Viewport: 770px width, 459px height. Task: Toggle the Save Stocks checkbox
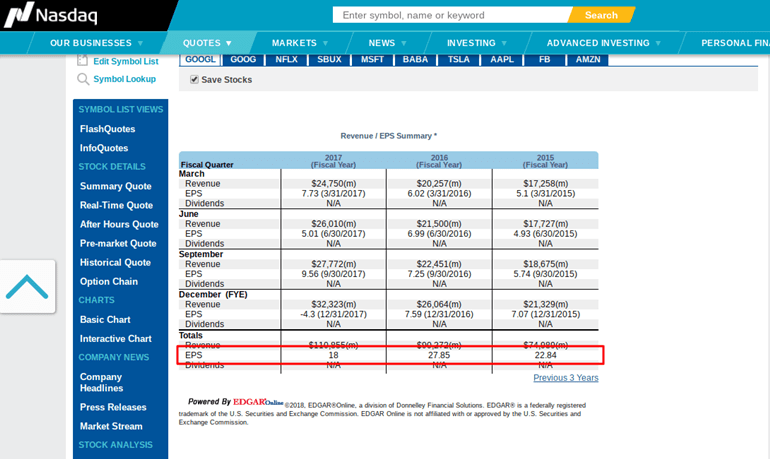click(194, 80)
